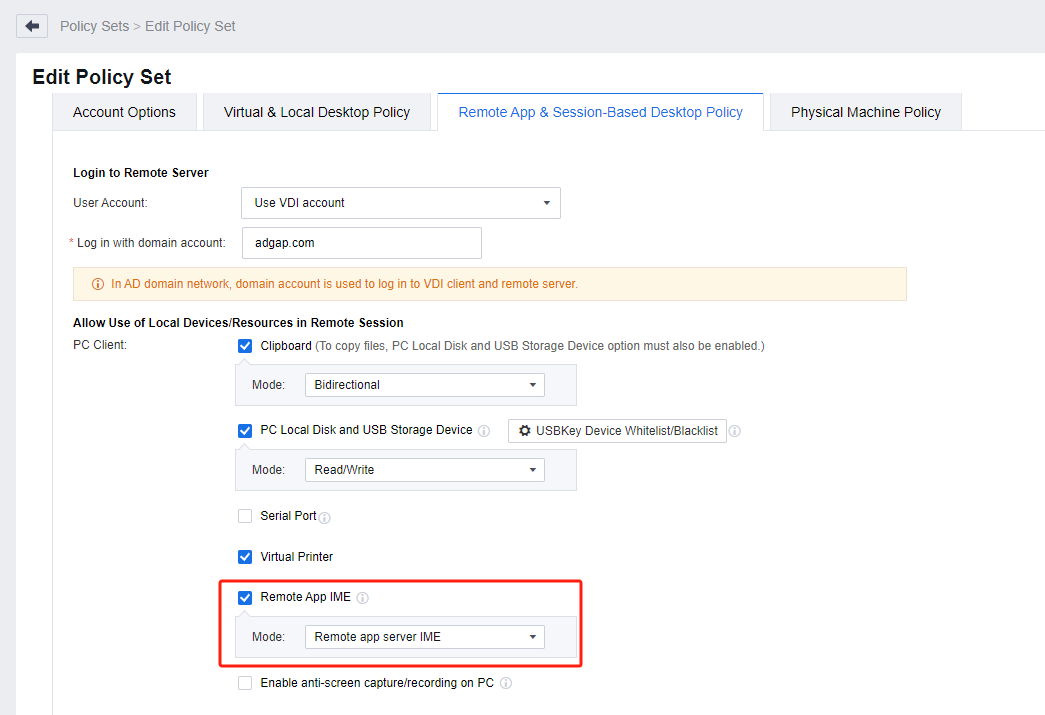Click info icon after USBKey Whitelist button
The image size is (1045, 715).
735,431
